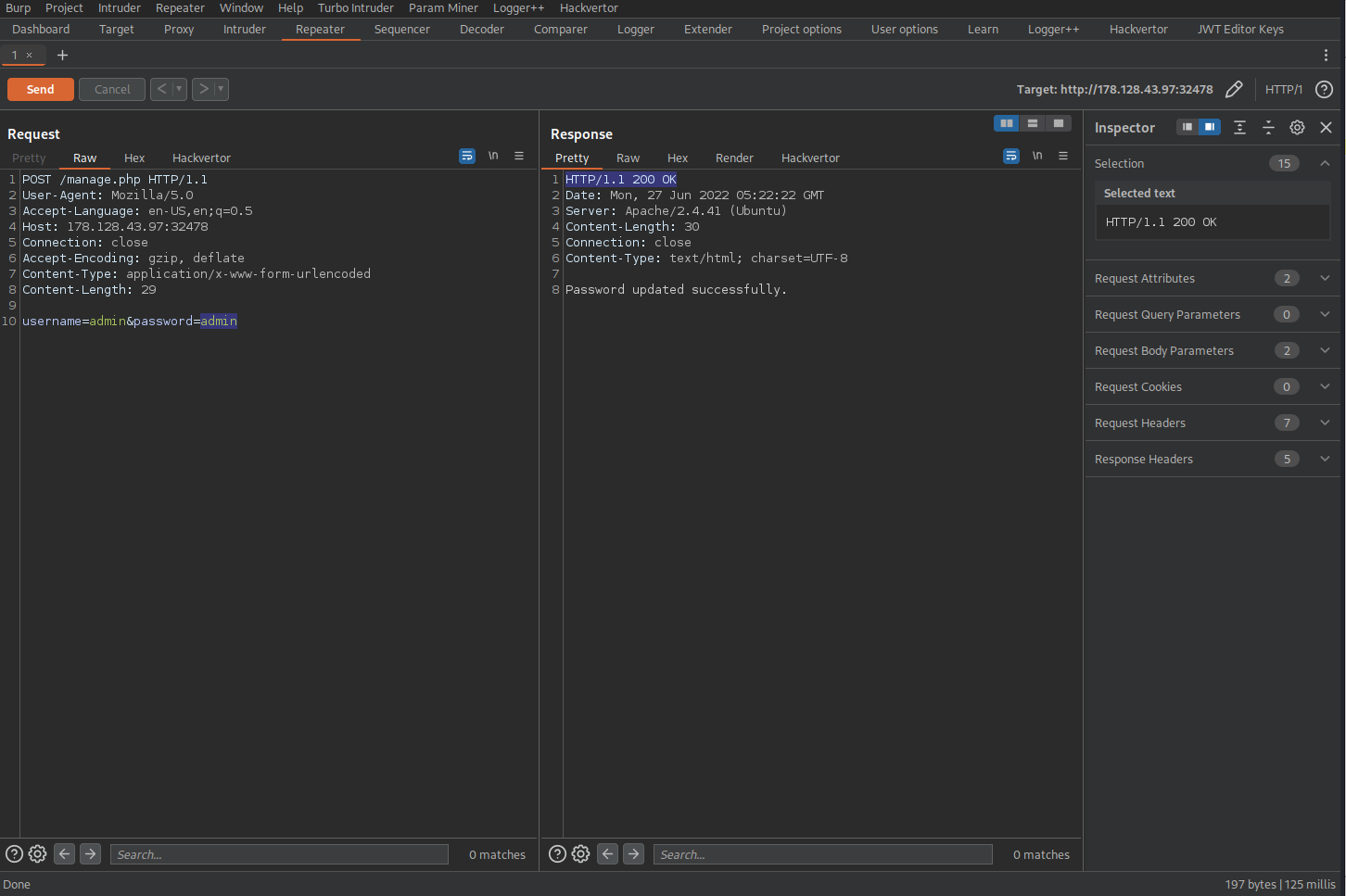The width and height of the screenshot is (1346, 896).
Task: Switch Inspector to right docked layout icon
Action: 1210,127
